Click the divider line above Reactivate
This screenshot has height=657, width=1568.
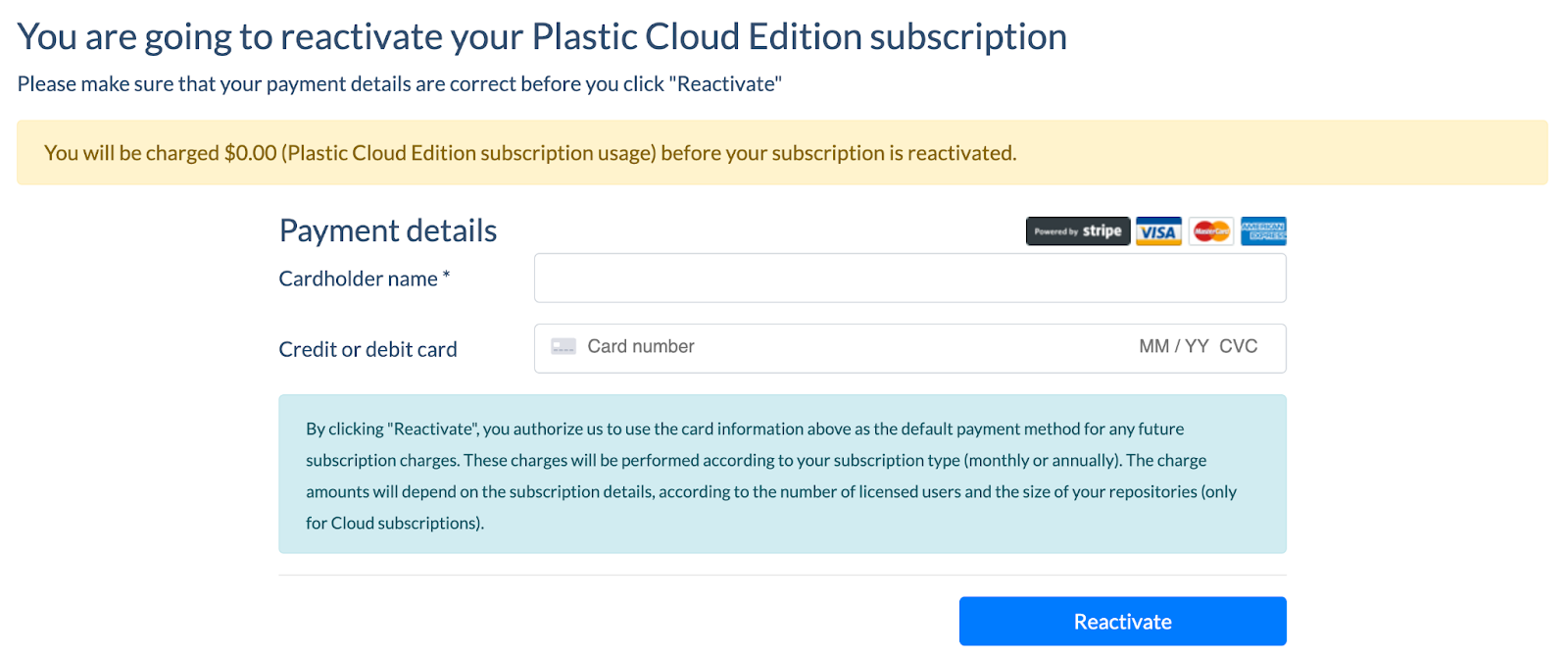(782, 575)
